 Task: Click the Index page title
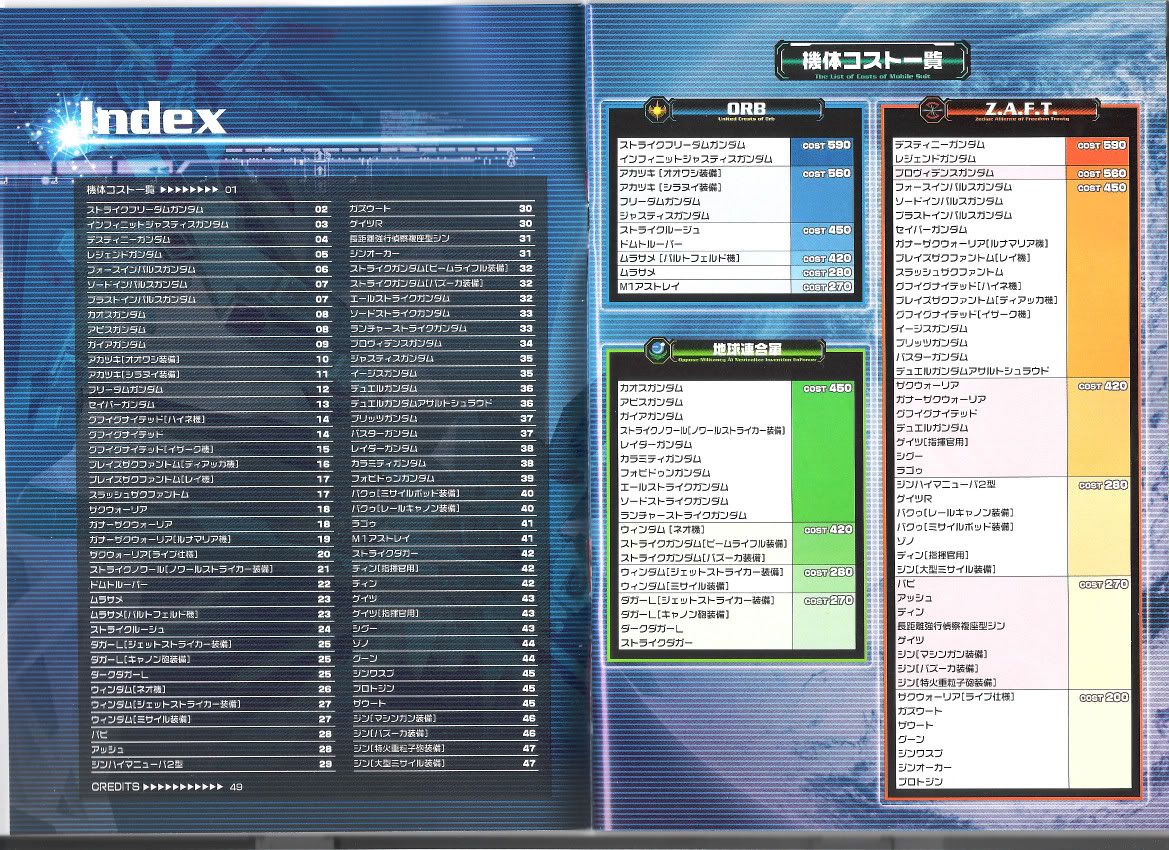point(152,119)
